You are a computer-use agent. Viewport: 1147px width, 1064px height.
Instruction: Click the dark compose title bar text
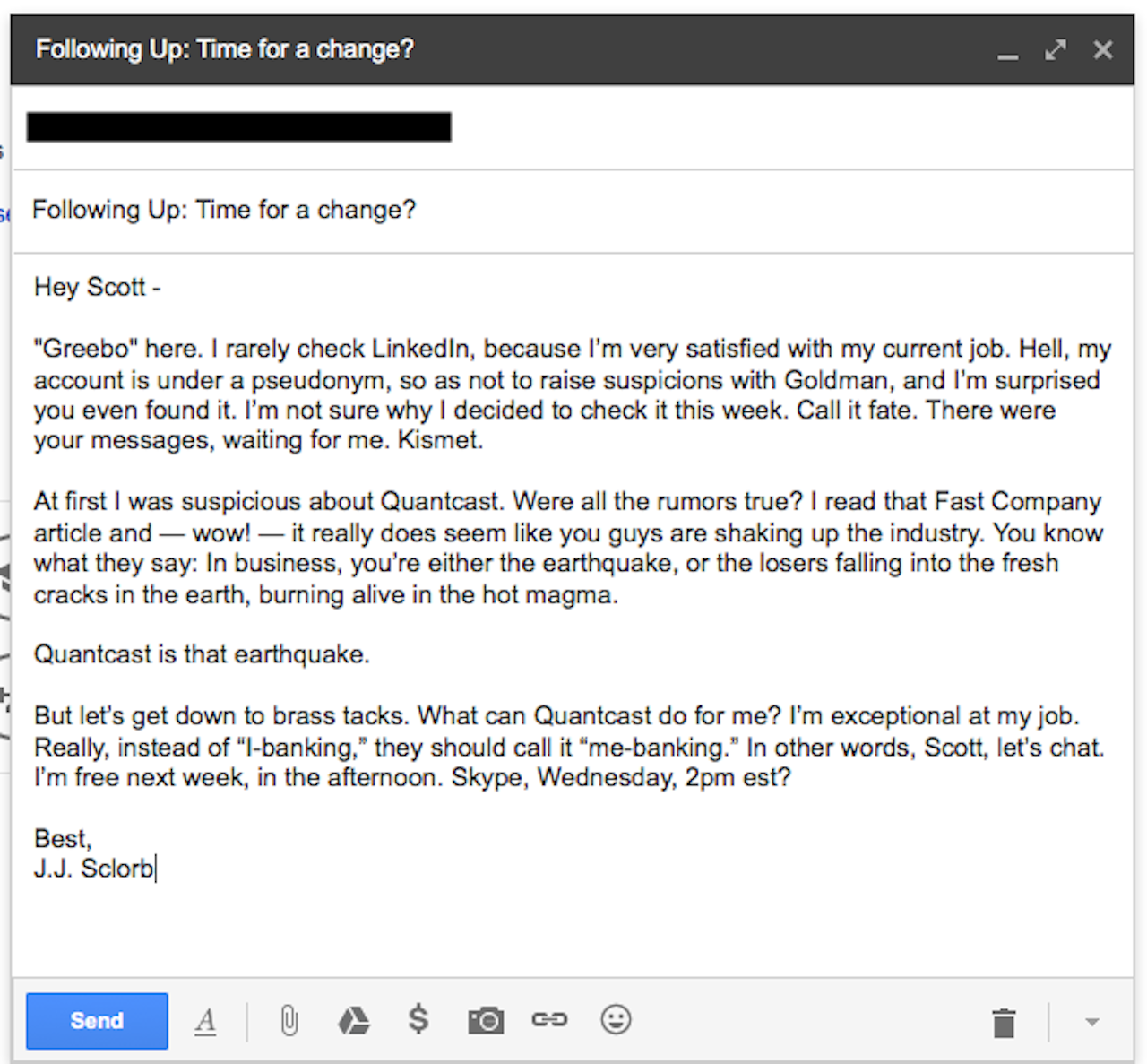tap(225, 49)
